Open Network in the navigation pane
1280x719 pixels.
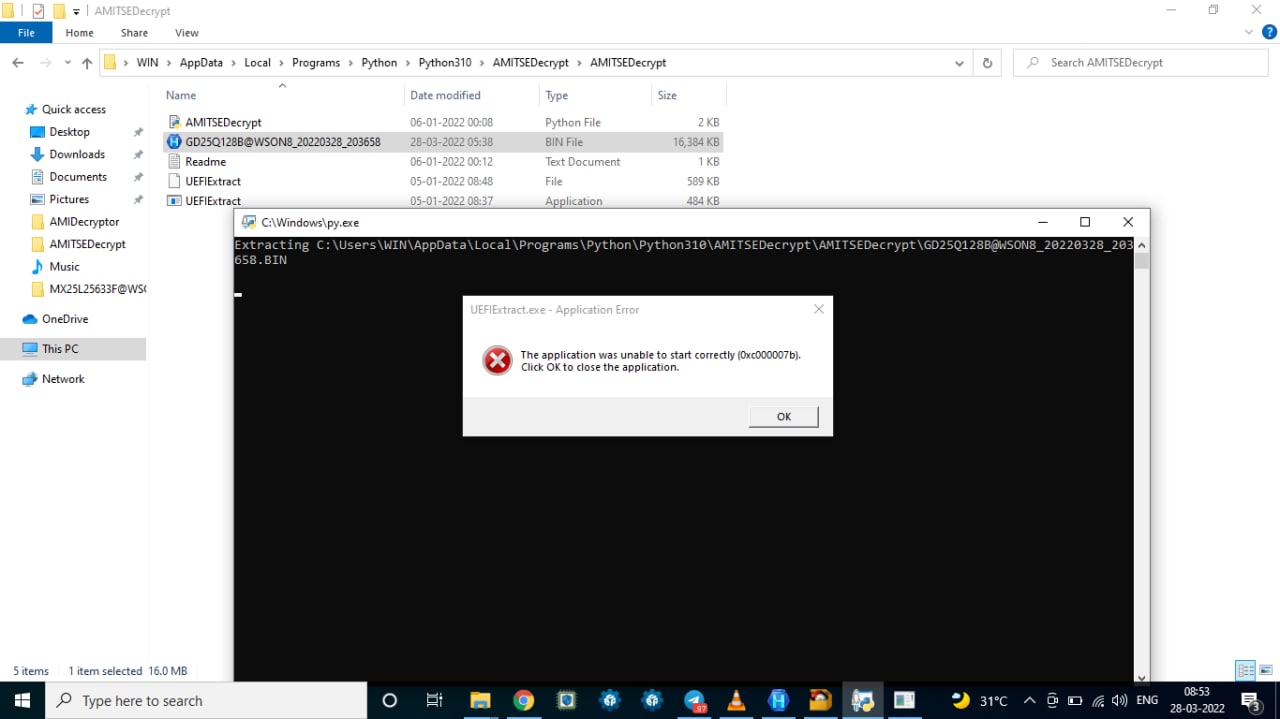click(x=63, y=379)
